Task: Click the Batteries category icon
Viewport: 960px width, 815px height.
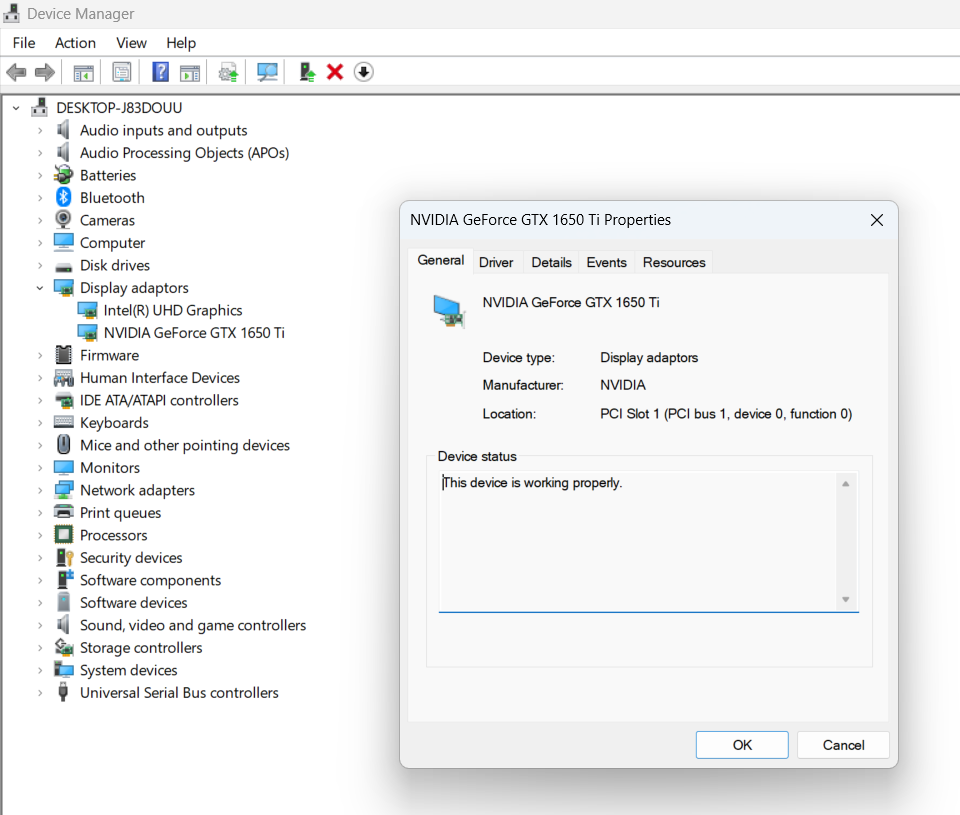Action: pyautogui.click(x=63, y=175)
